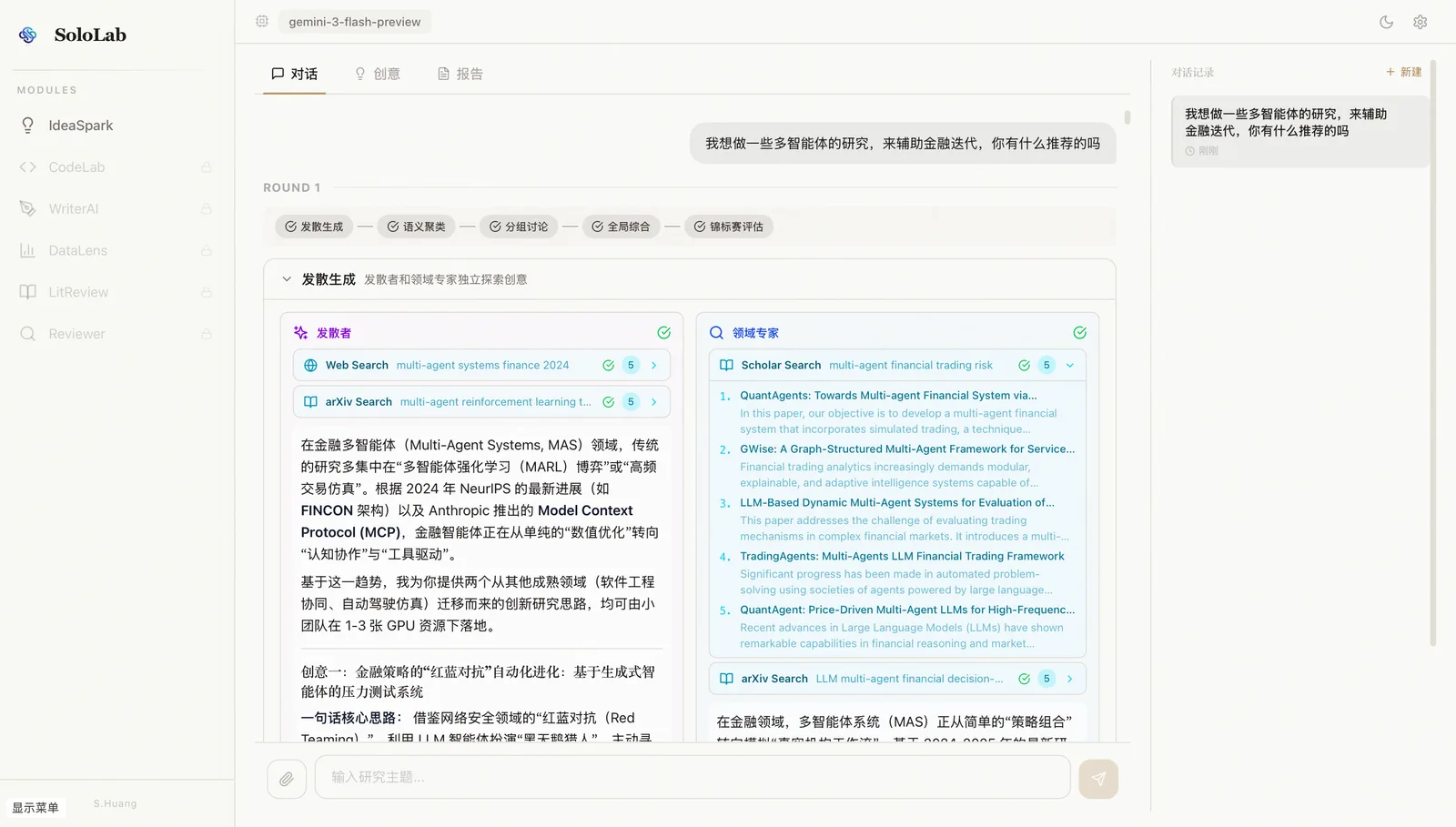Viewport: 1456px width, 827px height.
Task: Click check icon on LLM multi-agent arXiv row
Action: pyautogui.click(x=1024, y=679)
